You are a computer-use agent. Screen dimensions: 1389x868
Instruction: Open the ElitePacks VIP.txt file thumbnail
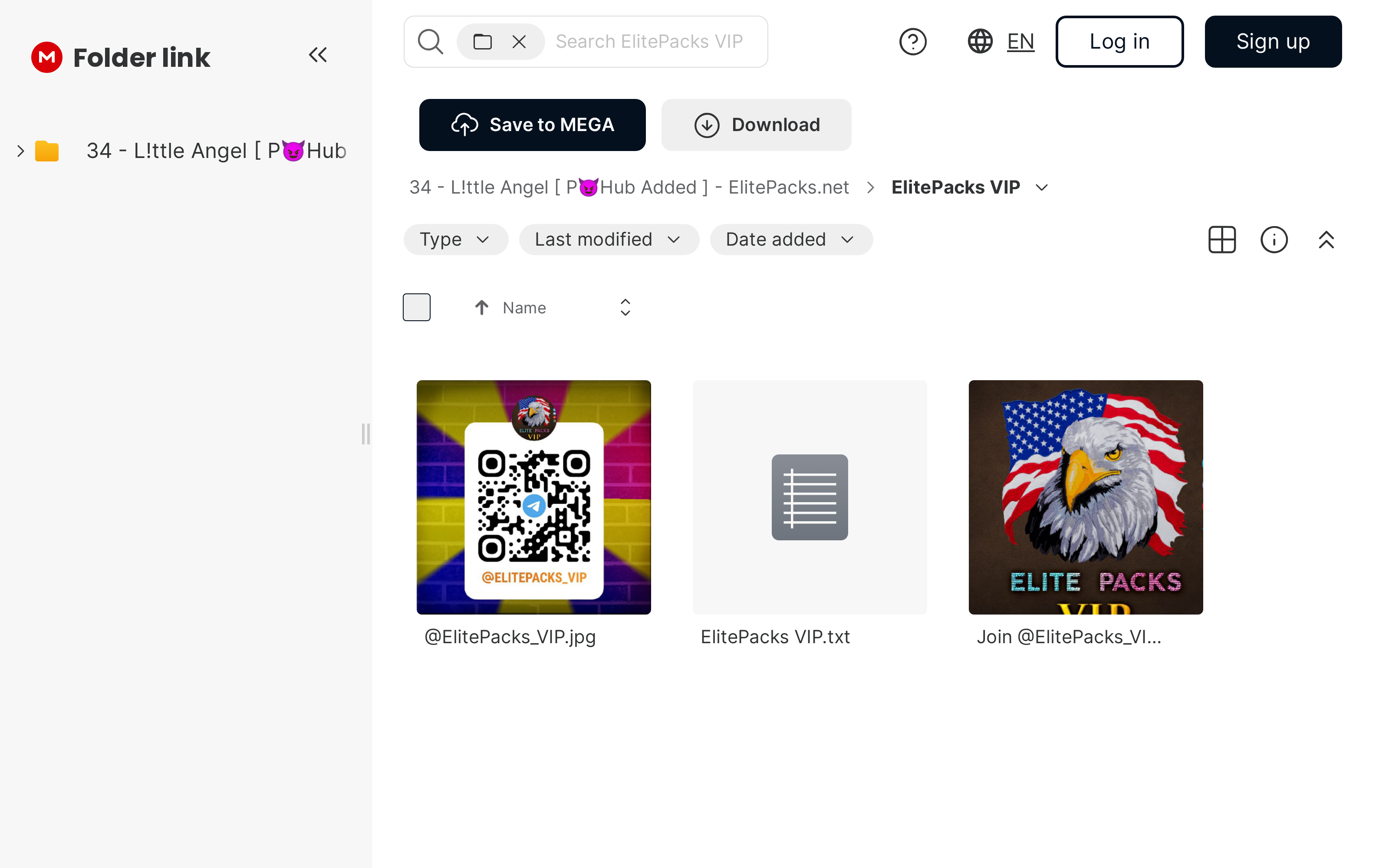(809, 497)
